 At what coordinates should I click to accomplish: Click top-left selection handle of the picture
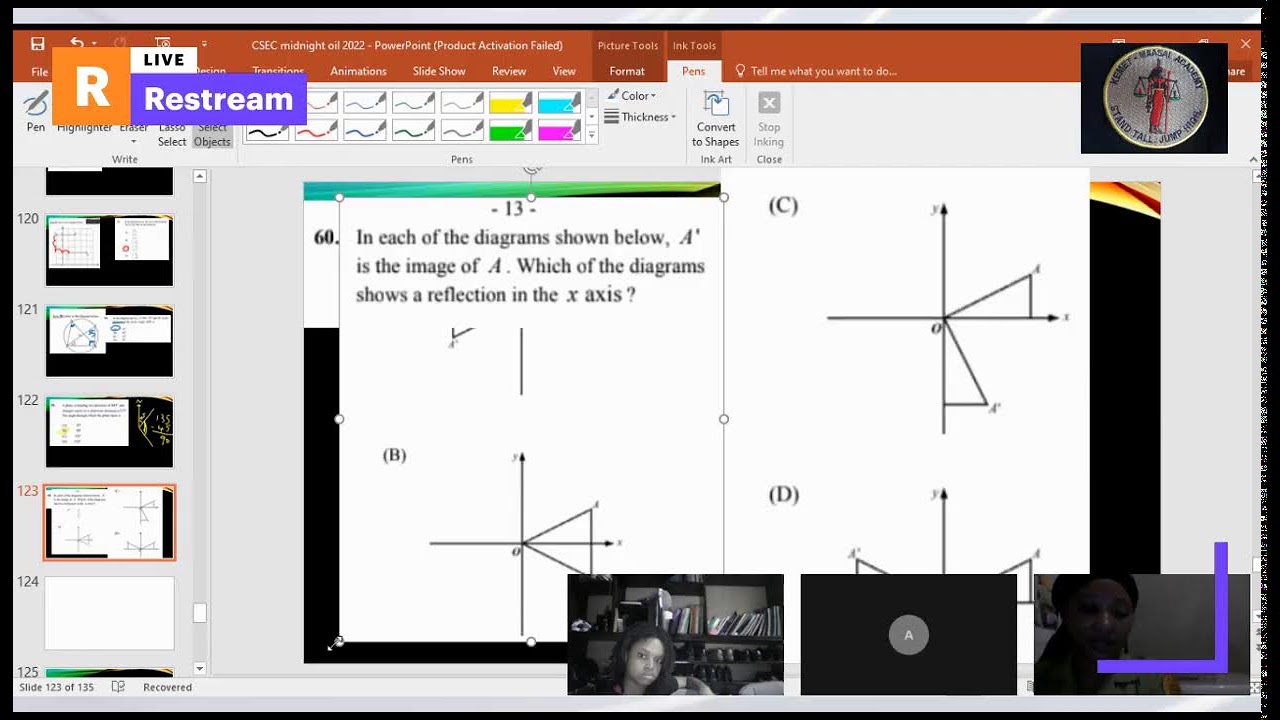coord(339,197)
